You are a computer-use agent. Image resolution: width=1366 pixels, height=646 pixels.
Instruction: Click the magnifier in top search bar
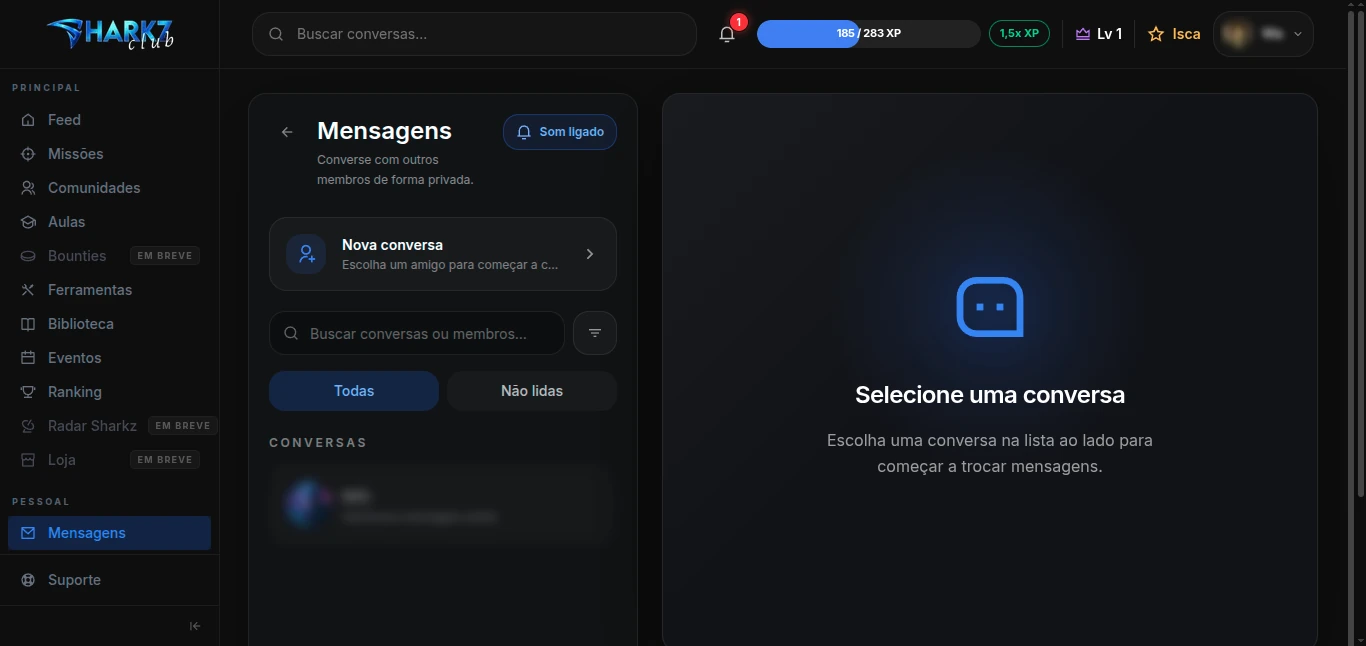pyautogui.click(x=276, y=34)
